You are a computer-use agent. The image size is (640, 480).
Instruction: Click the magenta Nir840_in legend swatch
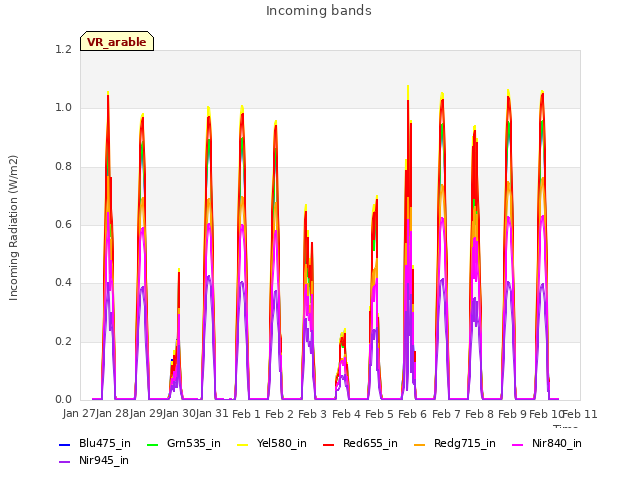[x=518, y=444]
